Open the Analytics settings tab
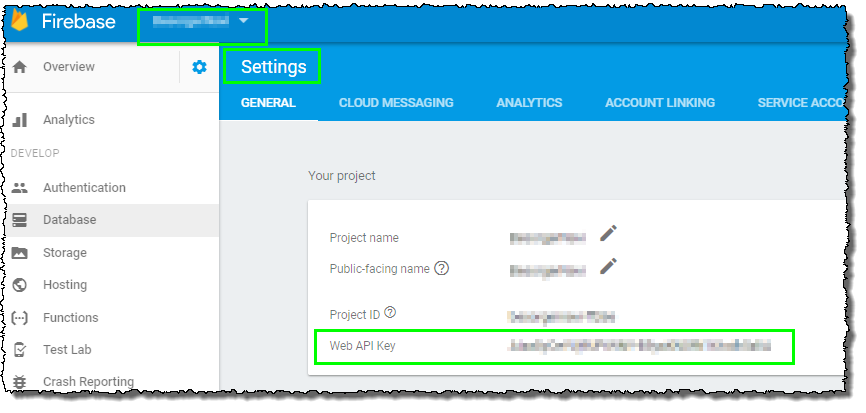Screen dimensions: 866x413 click(x=529, y=102)
